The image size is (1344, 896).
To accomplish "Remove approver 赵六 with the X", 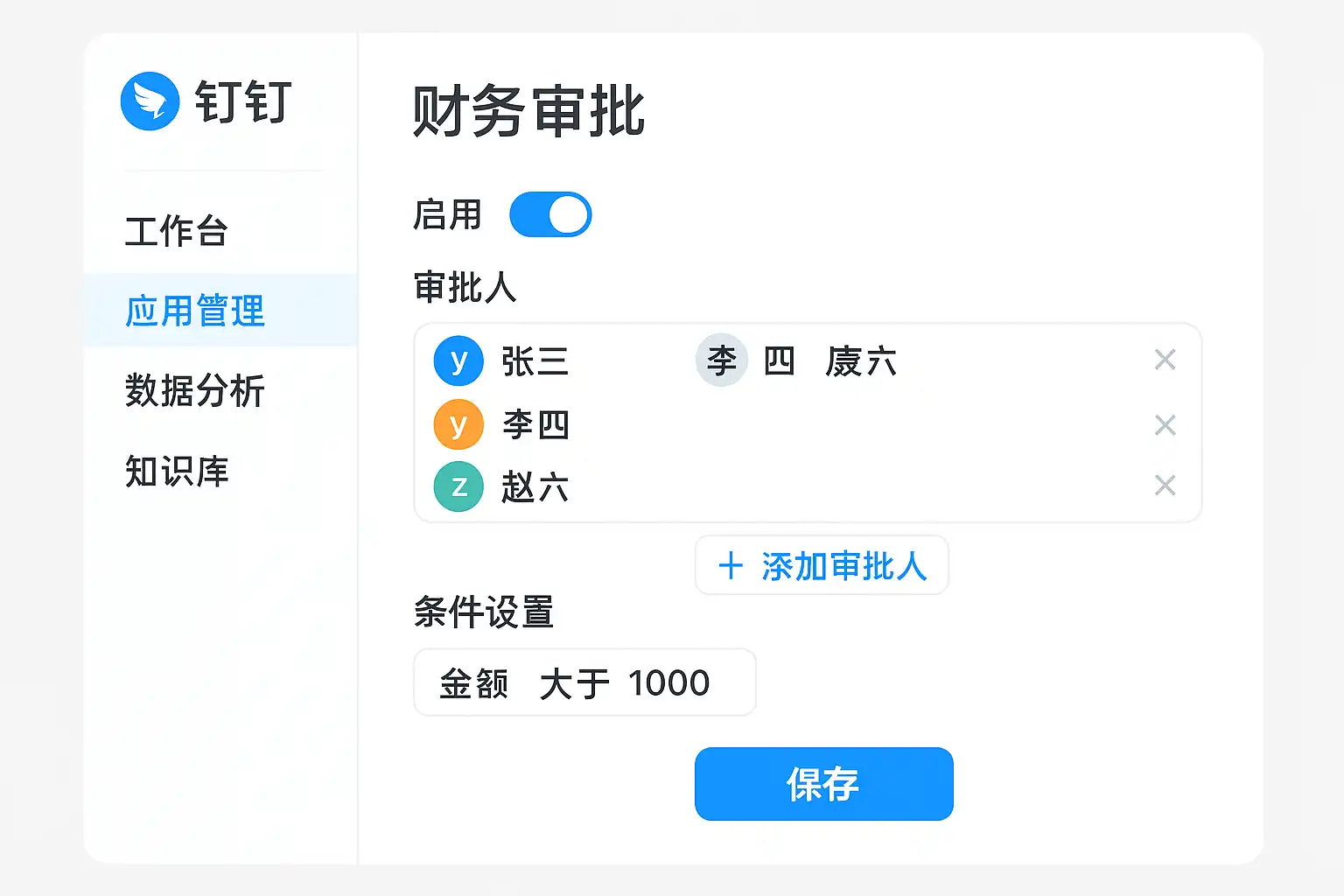I will [1165, 486].
